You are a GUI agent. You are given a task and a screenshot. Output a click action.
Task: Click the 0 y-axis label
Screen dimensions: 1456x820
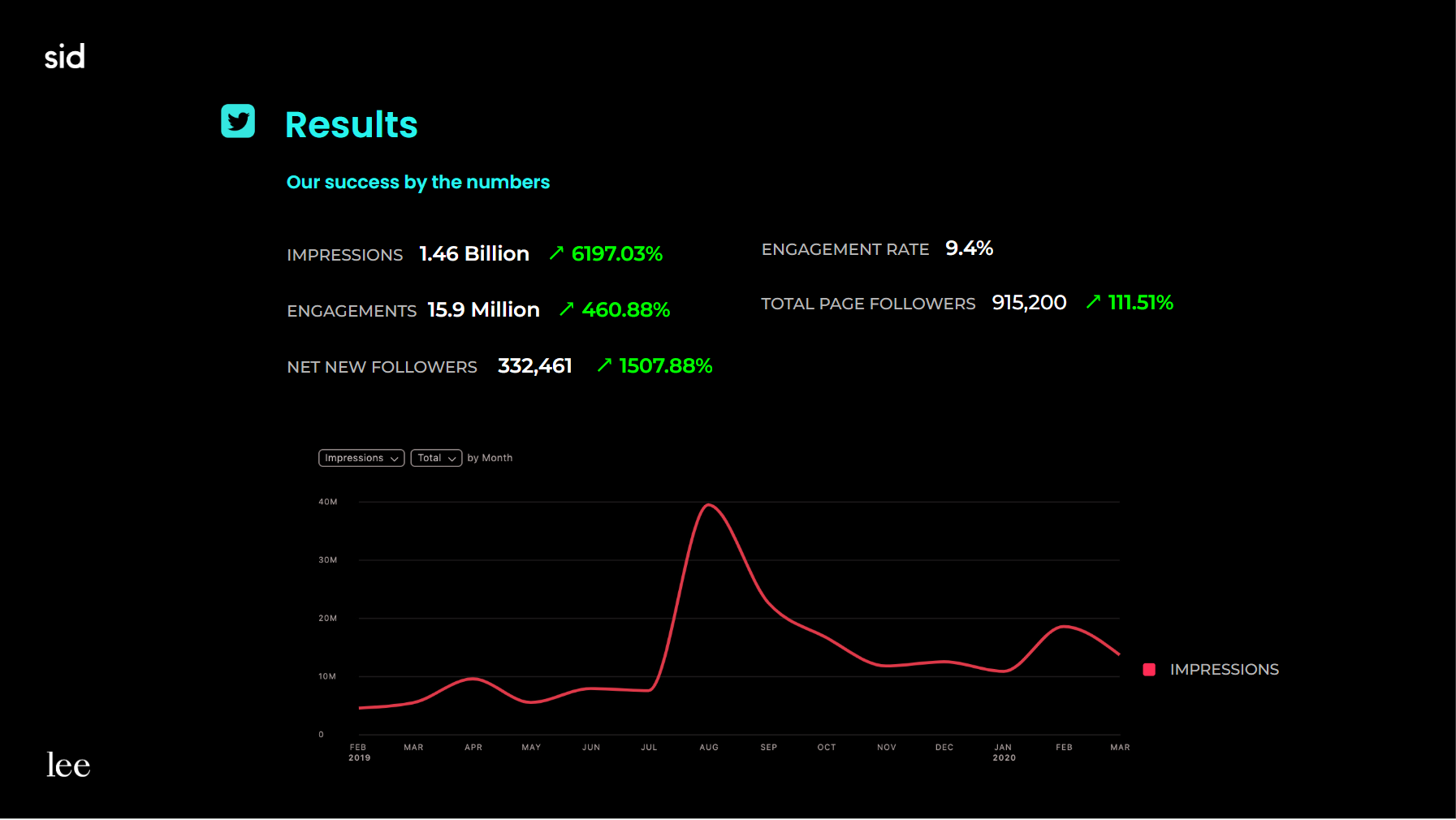pyautogui.click(x=322, y=735)
